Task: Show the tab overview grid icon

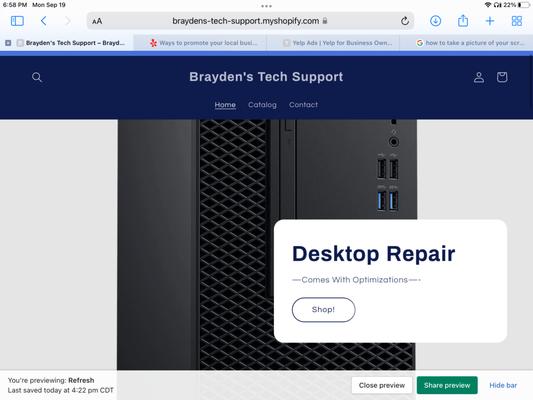Action: (x=517, y=21)
